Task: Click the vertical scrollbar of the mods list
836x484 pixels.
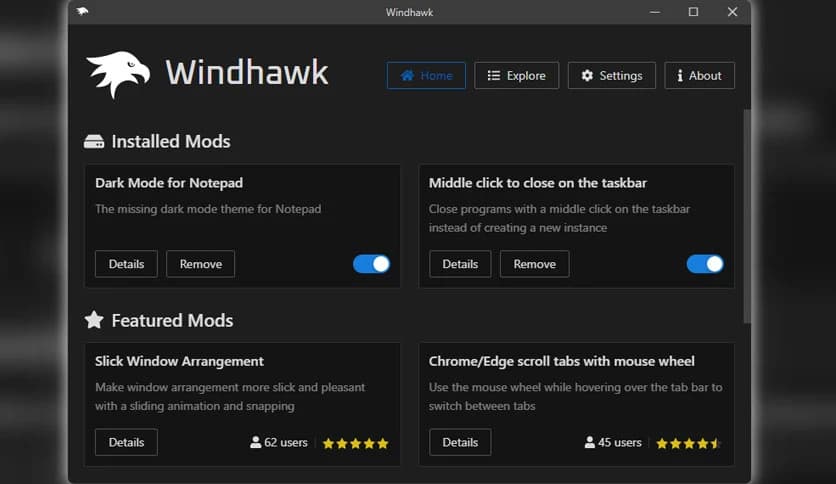Action: coord(747,216)
